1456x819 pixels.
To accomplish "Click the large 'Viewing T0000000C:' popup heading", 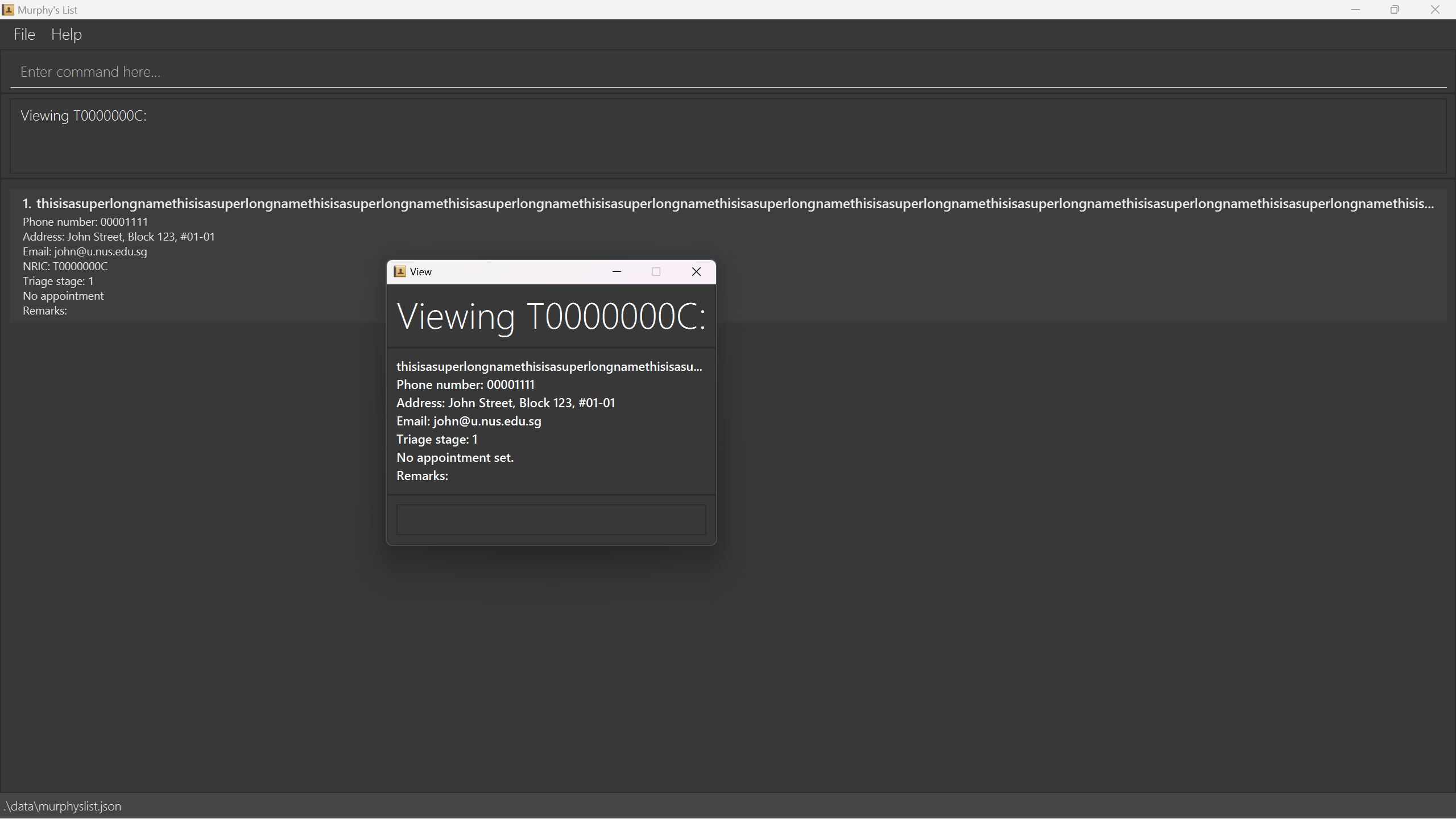I will (551, 316).
